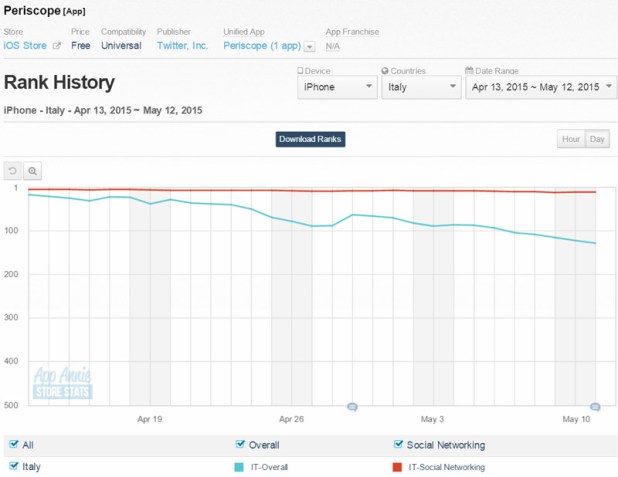
Task: Click the magnifier zoom icon above chart
Action: (32, 171)
